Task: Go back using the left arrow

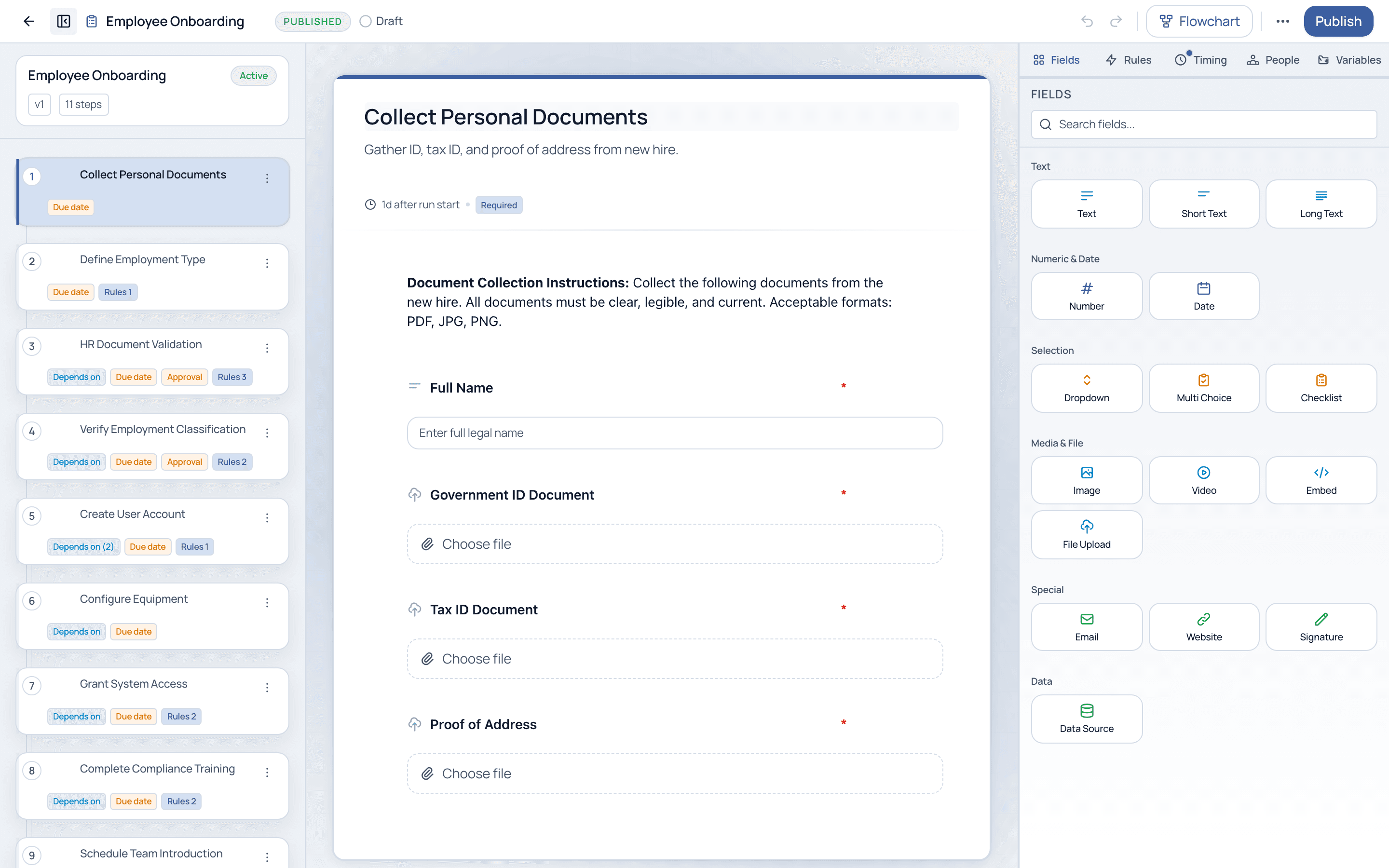Action: click(x=29, y=21)
